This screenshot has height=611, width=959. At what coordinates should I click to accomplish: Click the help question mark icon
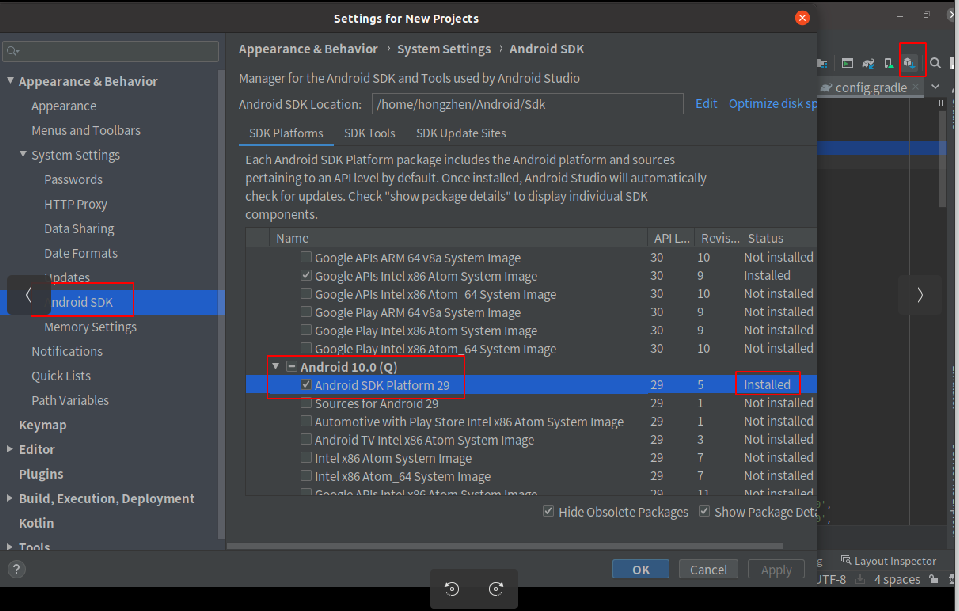tap(16, 570)
